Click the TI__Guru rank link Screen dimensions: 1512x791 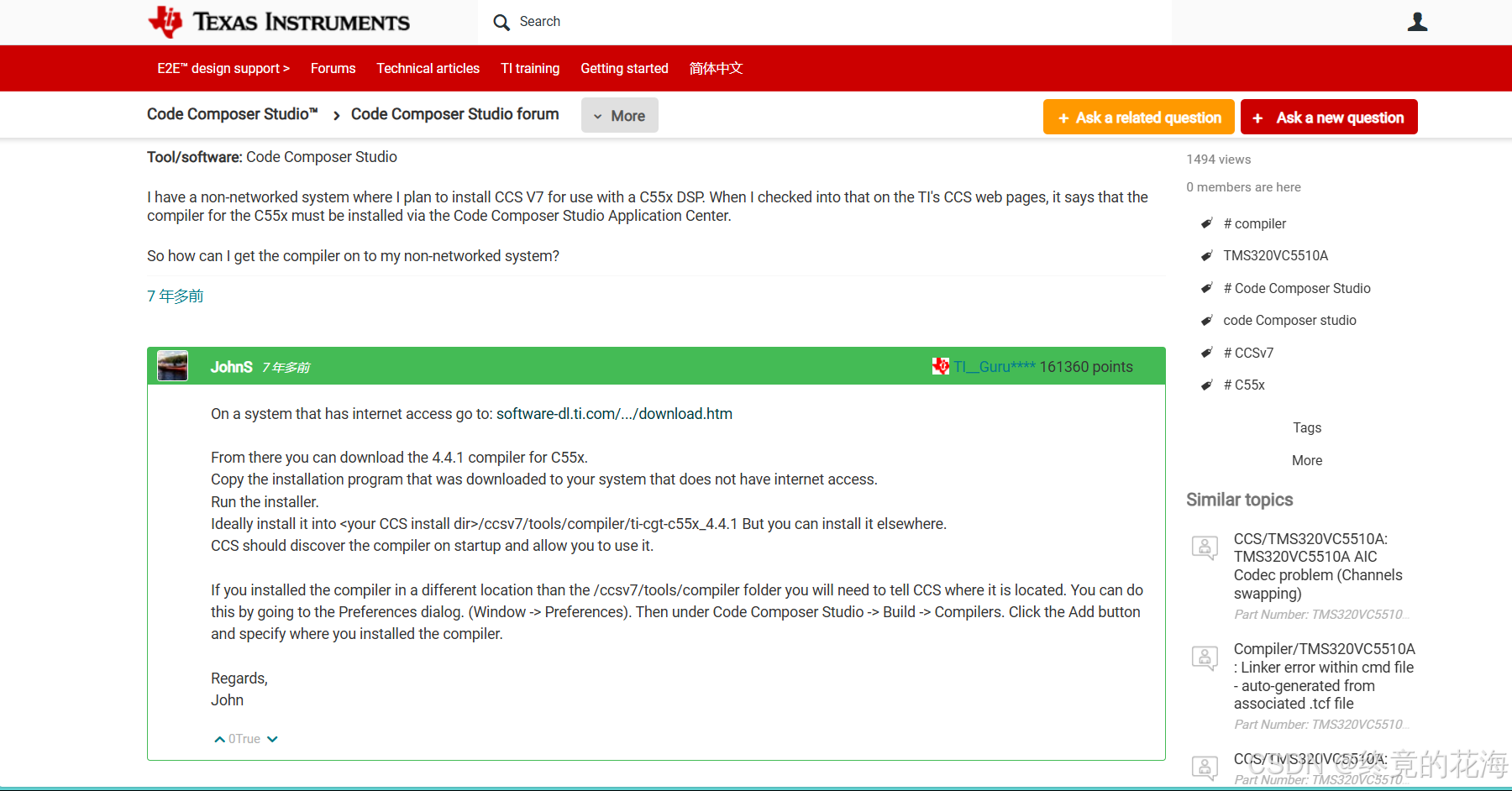coord(994,367)
